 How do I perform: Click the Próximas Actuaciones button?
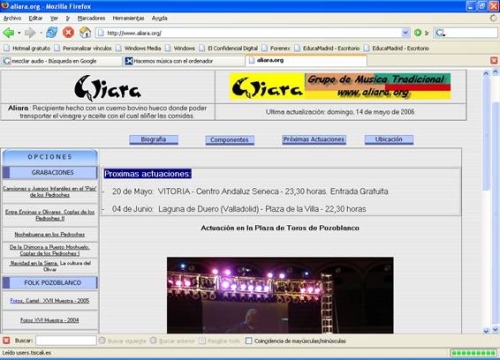pos(314,139)
